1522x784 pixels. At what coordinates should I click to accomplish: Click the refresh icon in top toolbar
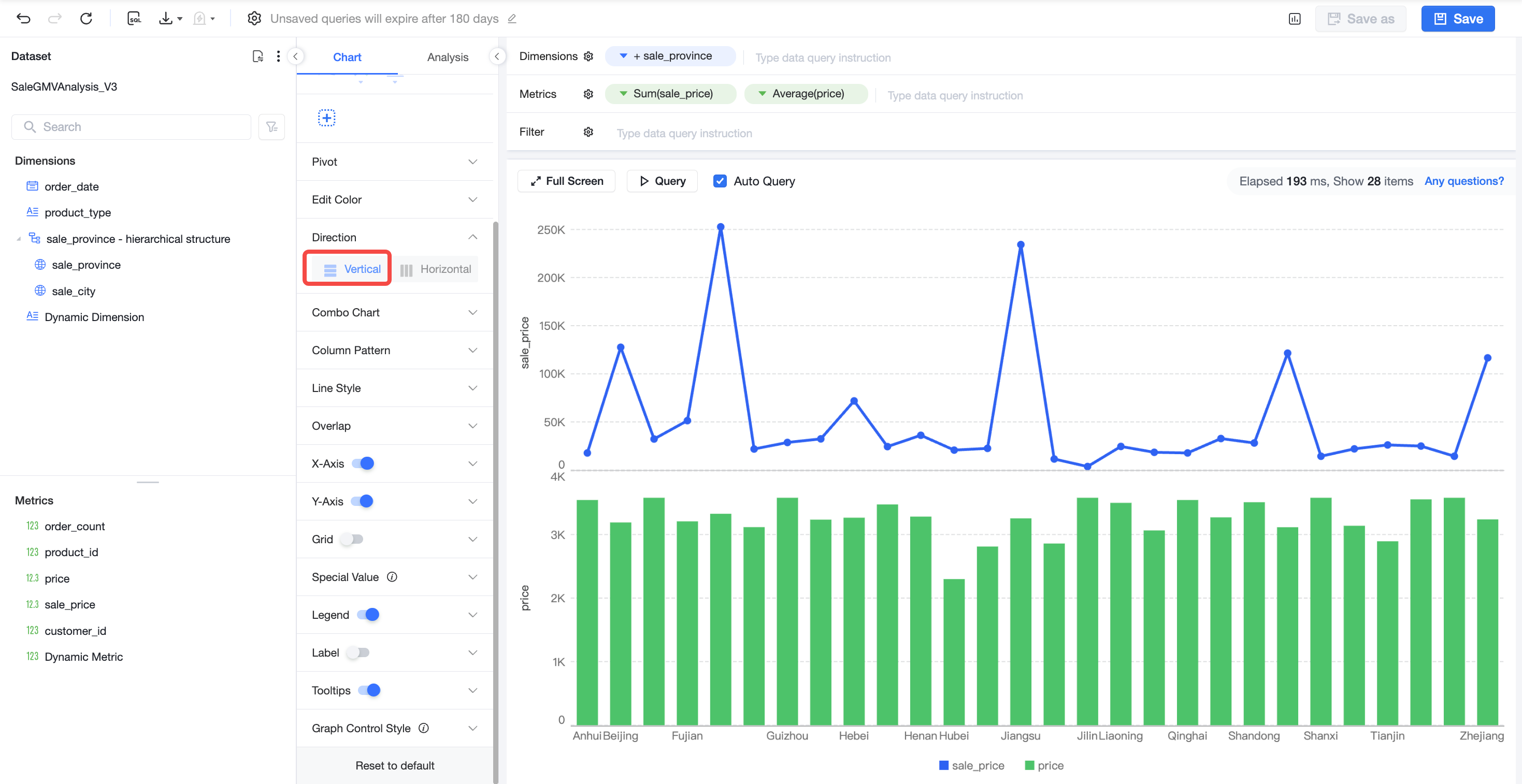pyautogui.click(x=87, y=18)
